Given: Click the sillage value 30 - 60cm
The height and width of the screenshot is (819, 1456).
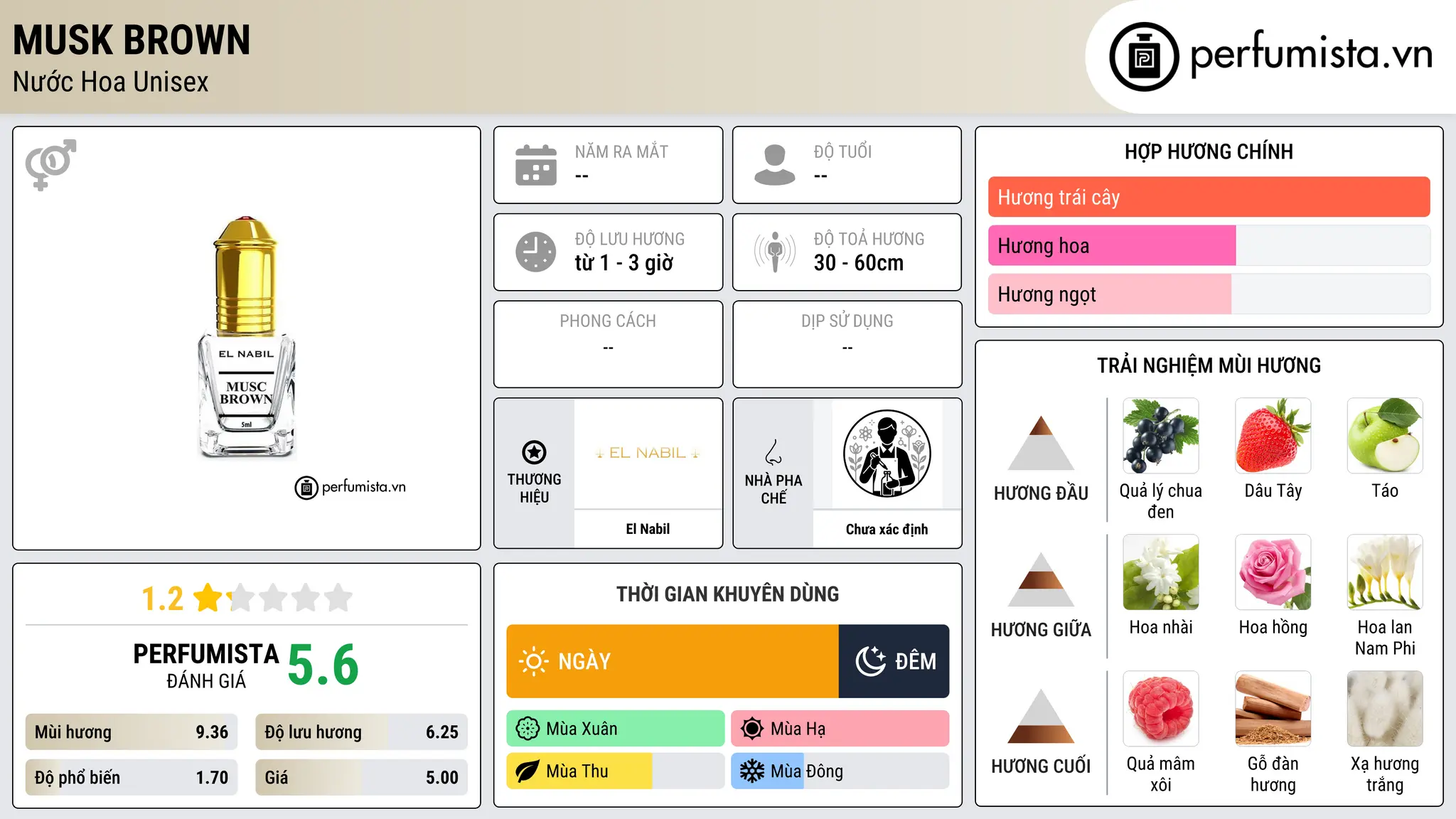Looking at the screenshot, I should [859, 263].
